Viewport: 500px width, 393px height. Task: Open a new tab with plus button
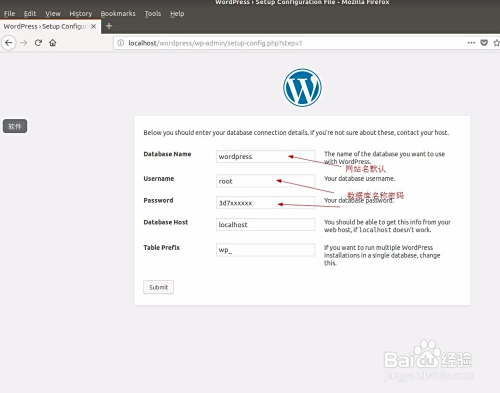pyautogui.click(x=109, y=26)
